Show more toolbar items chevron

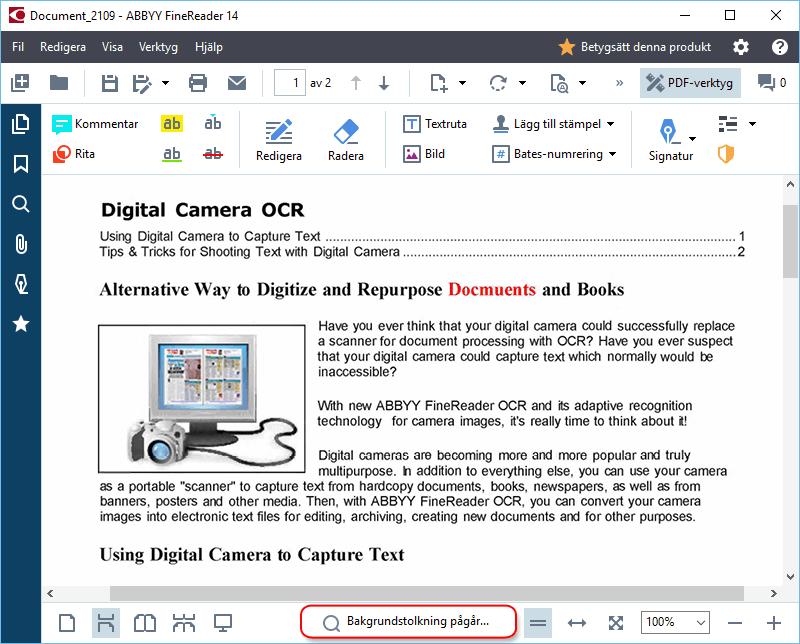tap(619, 83)
